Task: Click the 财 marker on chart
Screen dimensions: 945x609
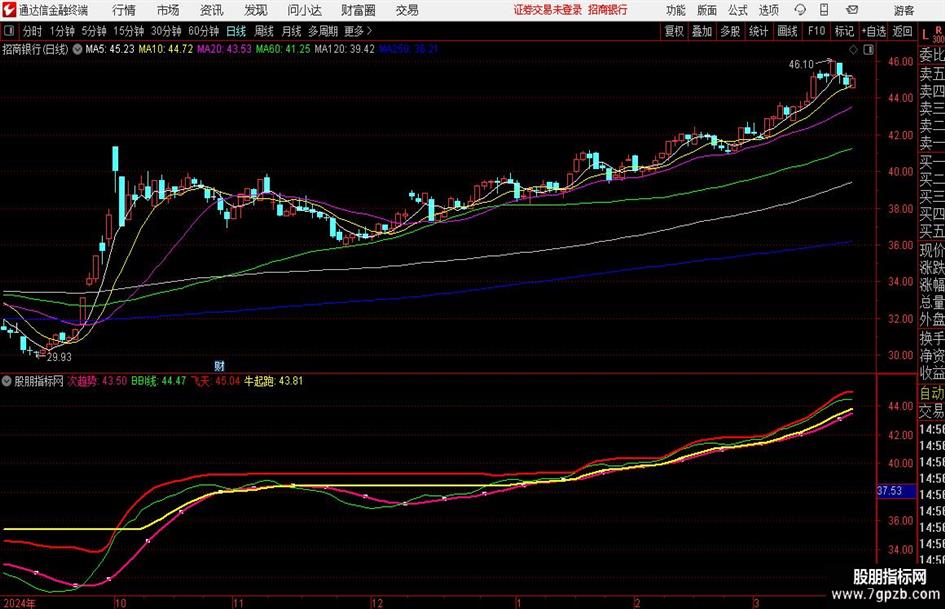Action: click(x=219, y=365)
